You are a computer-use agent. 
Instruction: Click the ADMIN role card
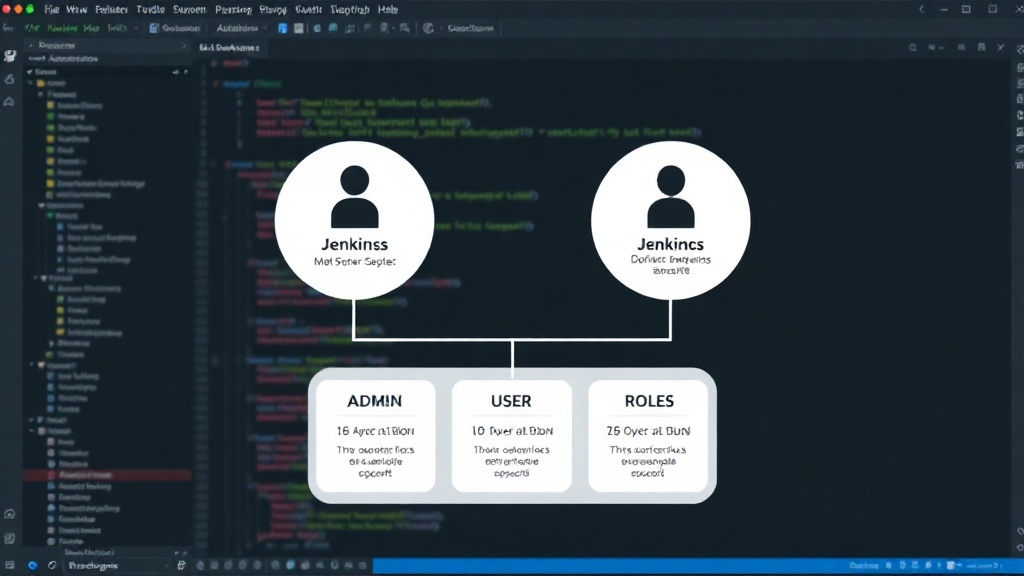click(x=376, y=436)
